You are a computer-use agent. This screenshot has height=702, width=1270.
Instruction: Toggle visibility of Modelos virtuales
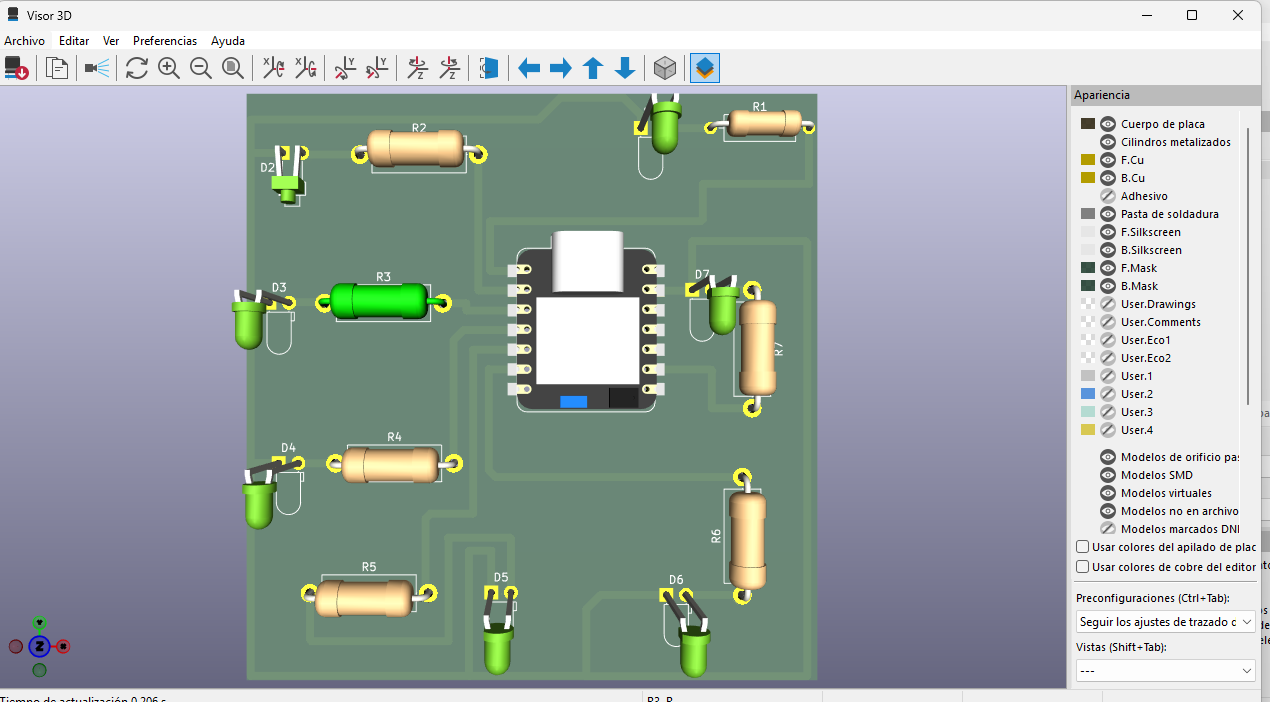click(x=1108, y=493)
